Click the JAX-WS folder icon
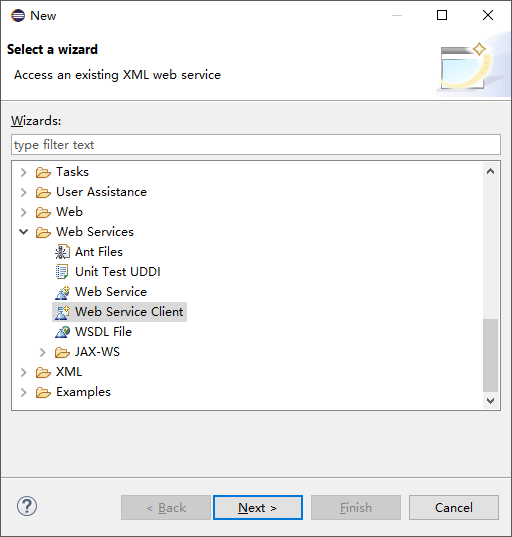 pos(62,352)
